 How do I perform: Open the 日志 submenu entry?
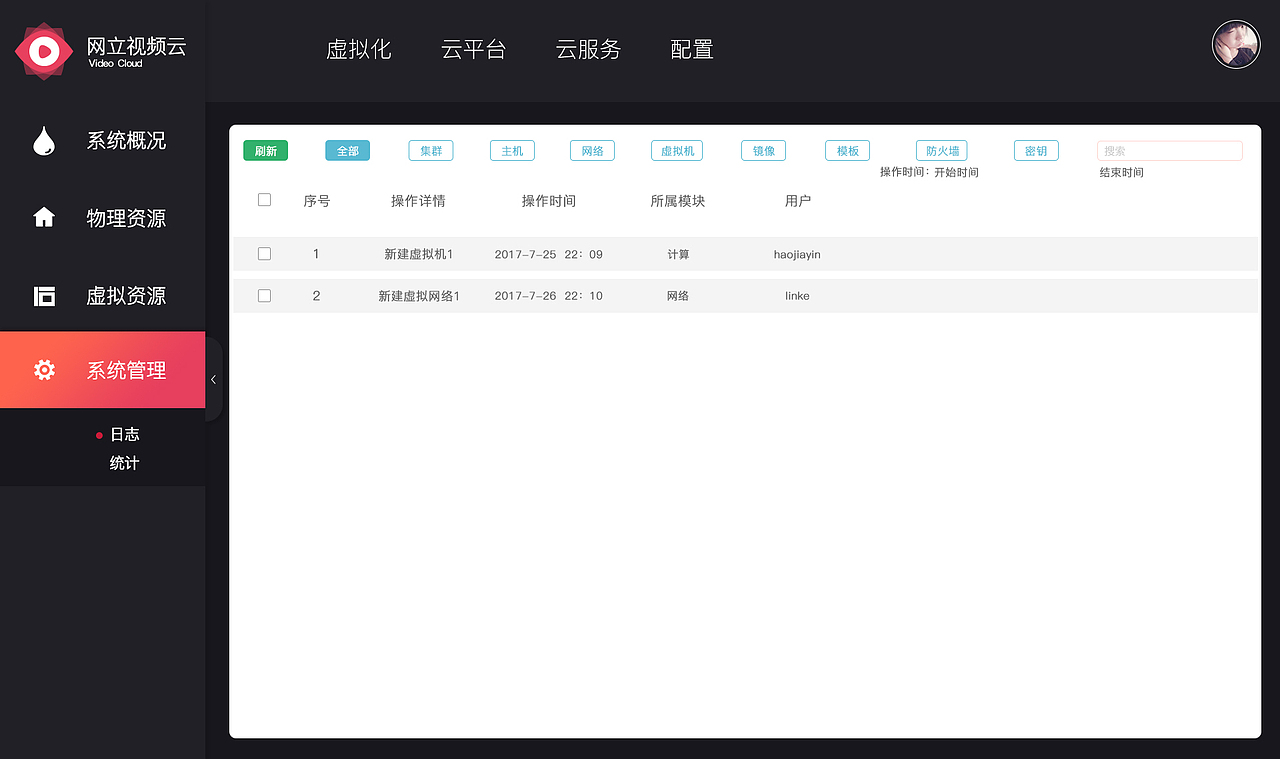(x=124, y=435)
